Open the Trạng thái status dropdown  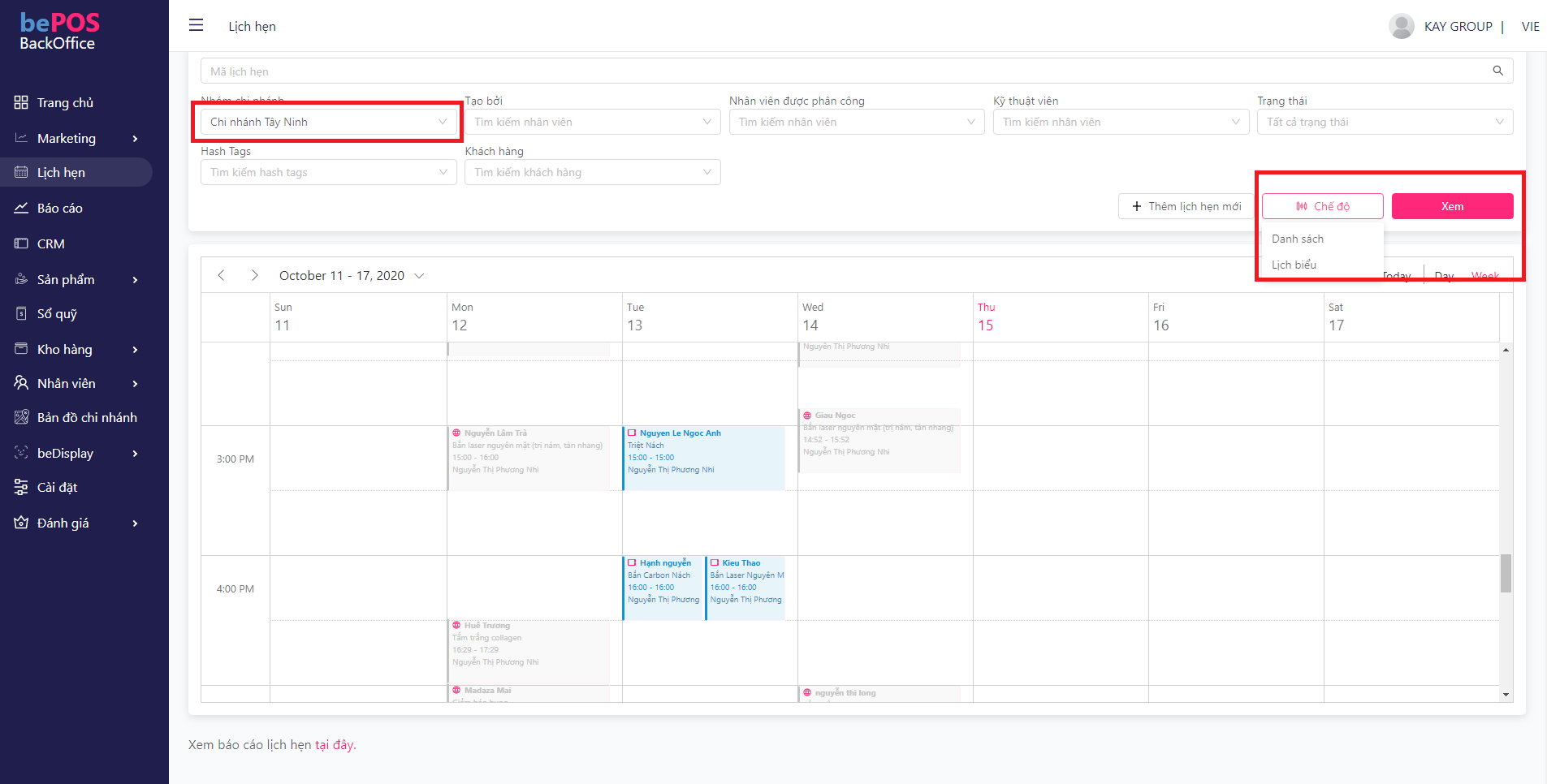tap(1384, 122)
